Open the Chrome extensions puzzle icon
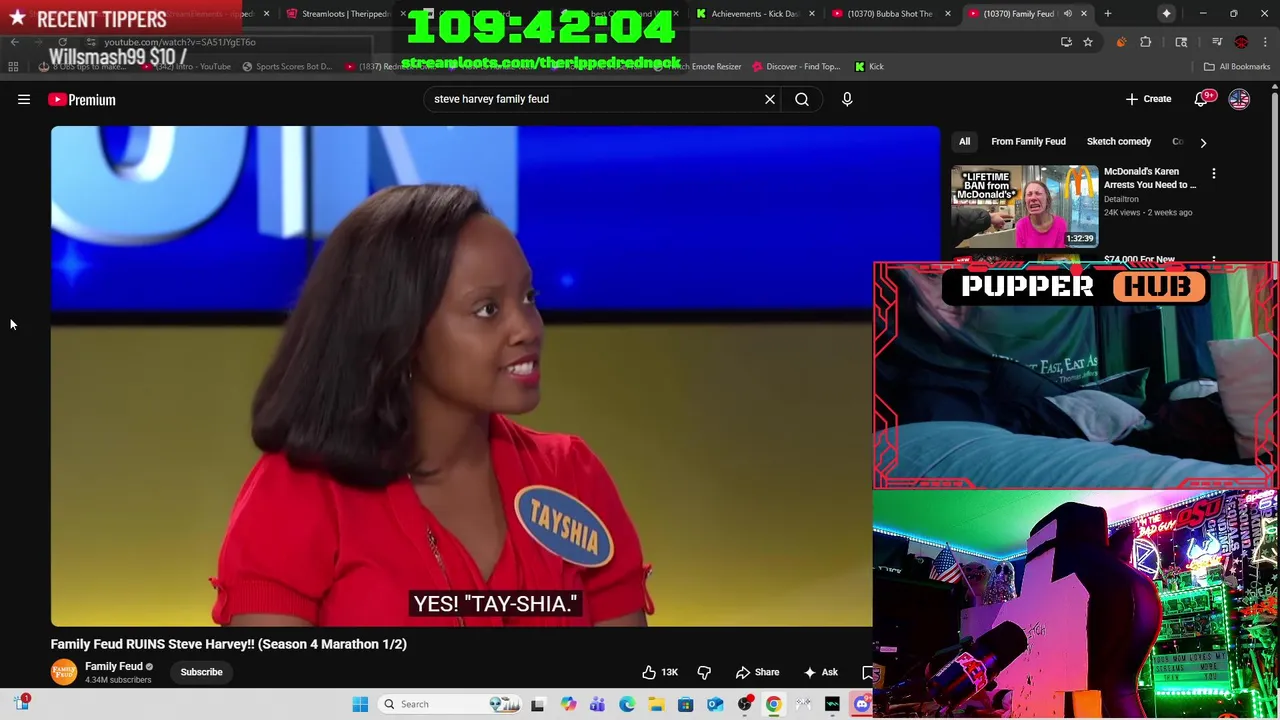 coord(1146,42)
